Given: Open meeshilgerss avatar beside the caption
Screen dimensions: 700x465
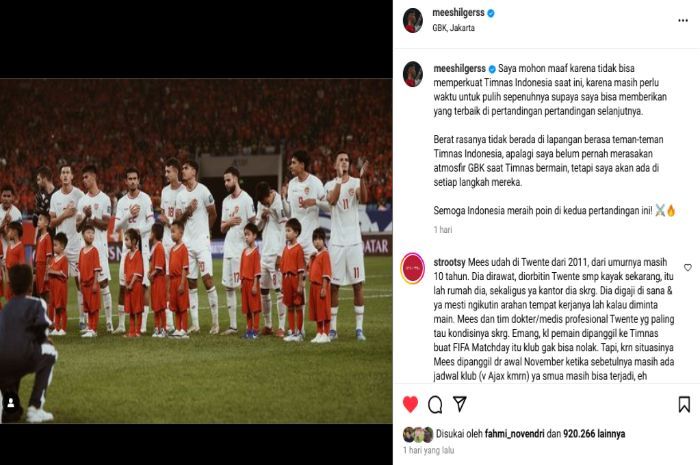Looking at the screenshot, I should click(x=413, y=74).
